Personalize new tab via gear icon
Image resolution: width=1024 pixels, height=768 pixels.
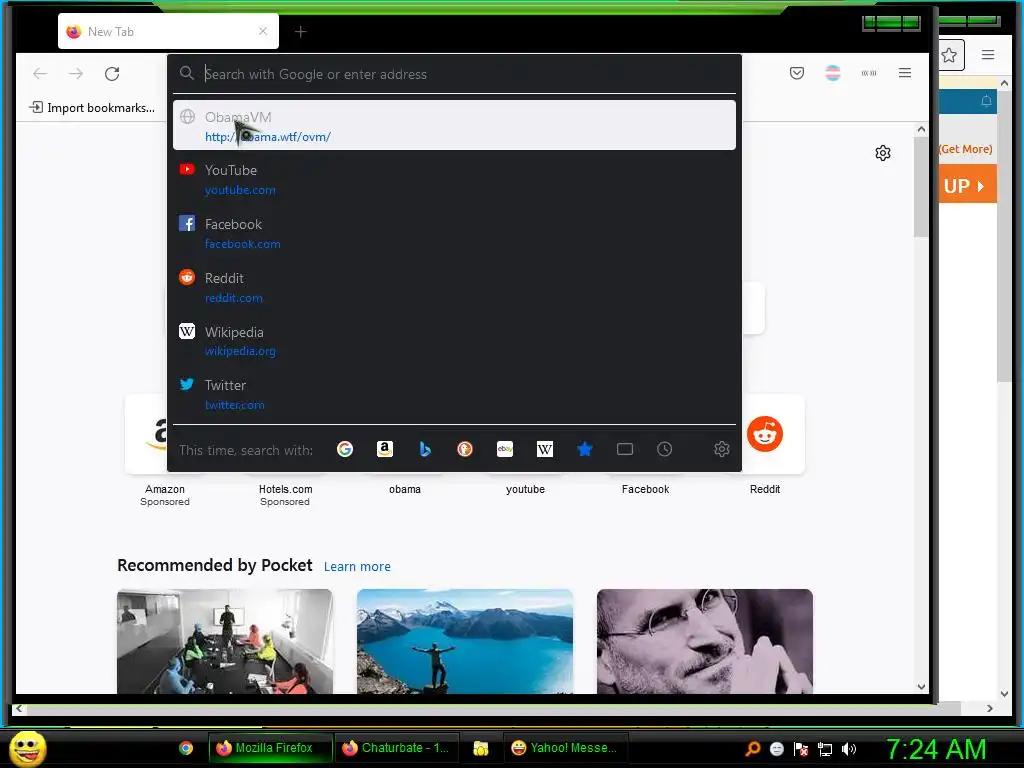883,153
